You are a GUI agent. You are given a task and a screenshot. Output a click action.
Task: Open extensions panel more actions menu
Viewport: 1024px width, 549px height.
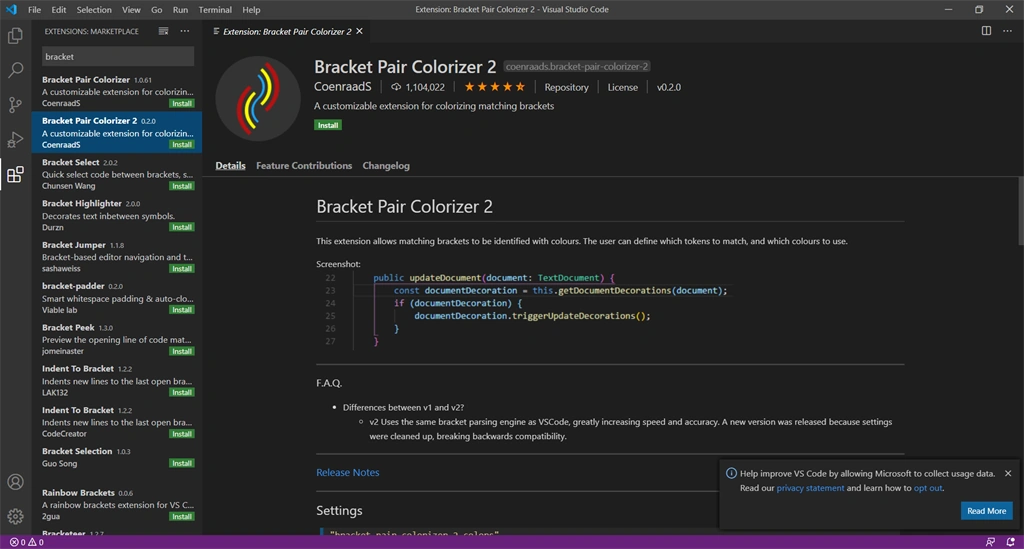point(185,31)
